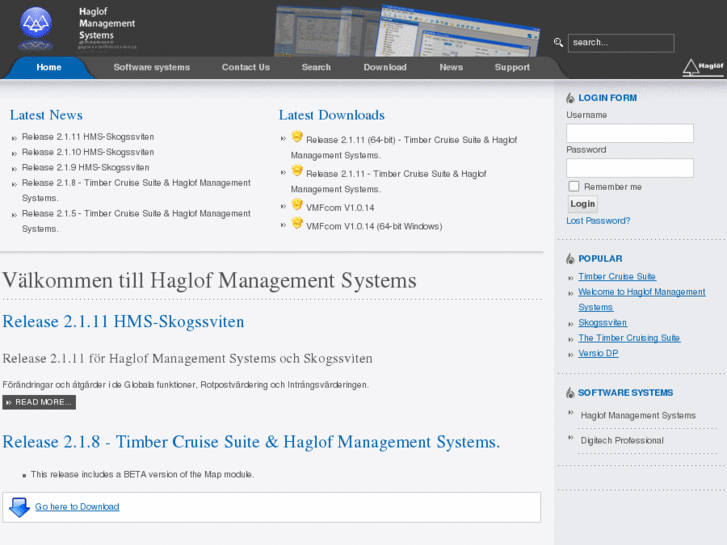Open Release 2.1.5 Timber Cruise Suite news item
Viewport: 727px width, 545px height.
coord(136,221)
